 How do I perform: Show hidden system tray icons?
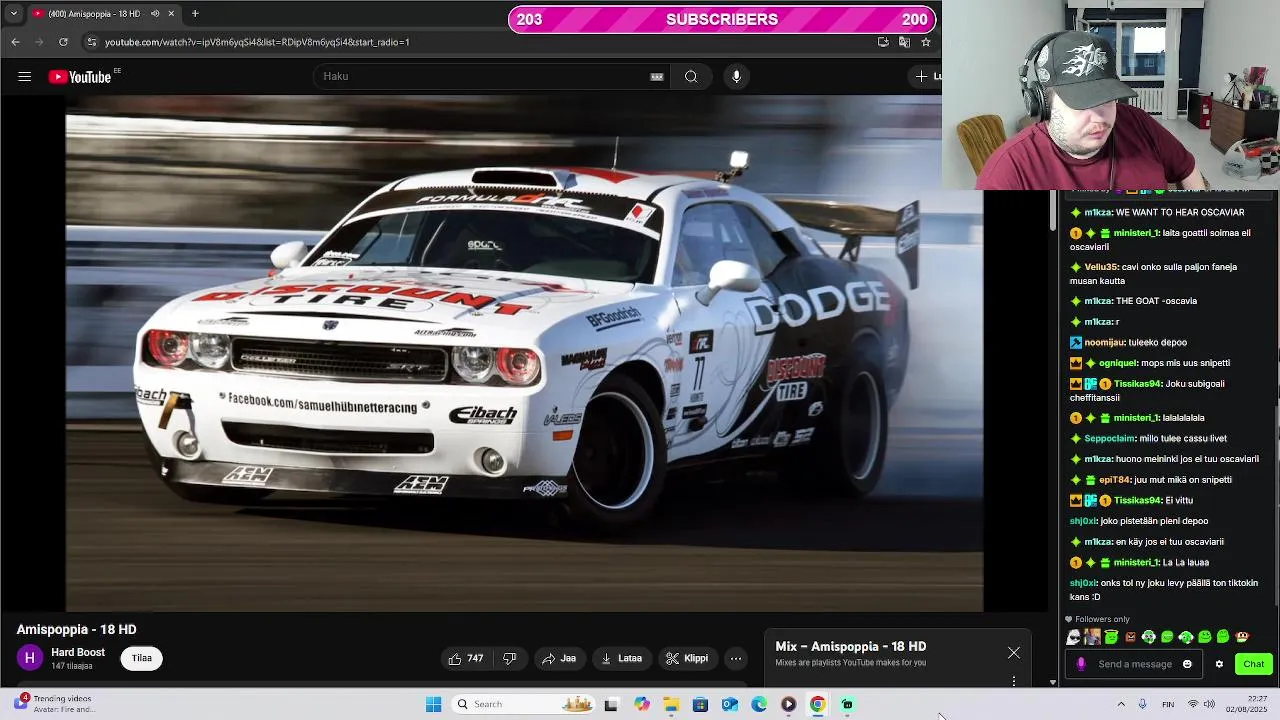pyautogui.click(x=1121, y=705)
